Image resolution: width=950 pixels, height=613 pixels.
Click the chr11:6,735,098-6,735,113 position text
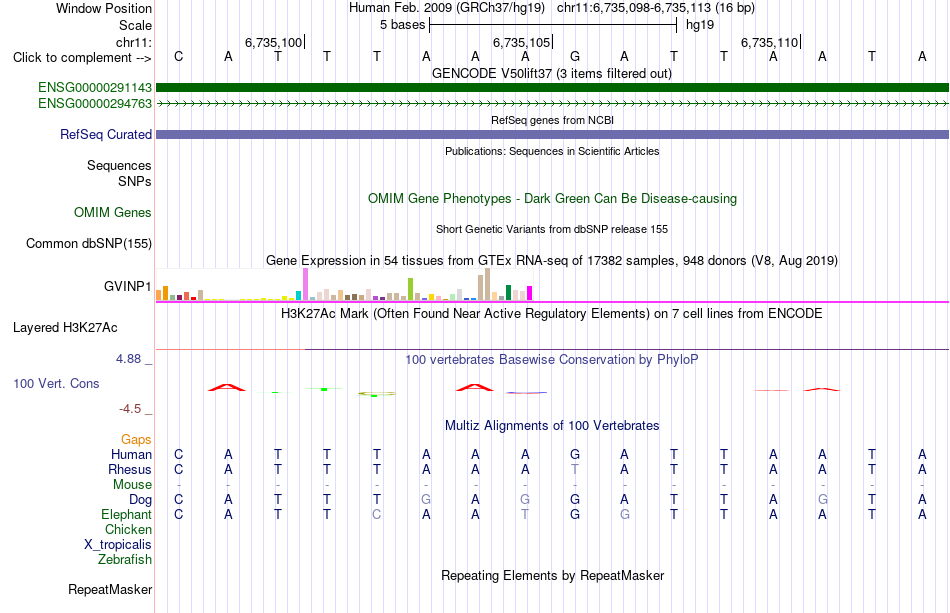(656, 8)
